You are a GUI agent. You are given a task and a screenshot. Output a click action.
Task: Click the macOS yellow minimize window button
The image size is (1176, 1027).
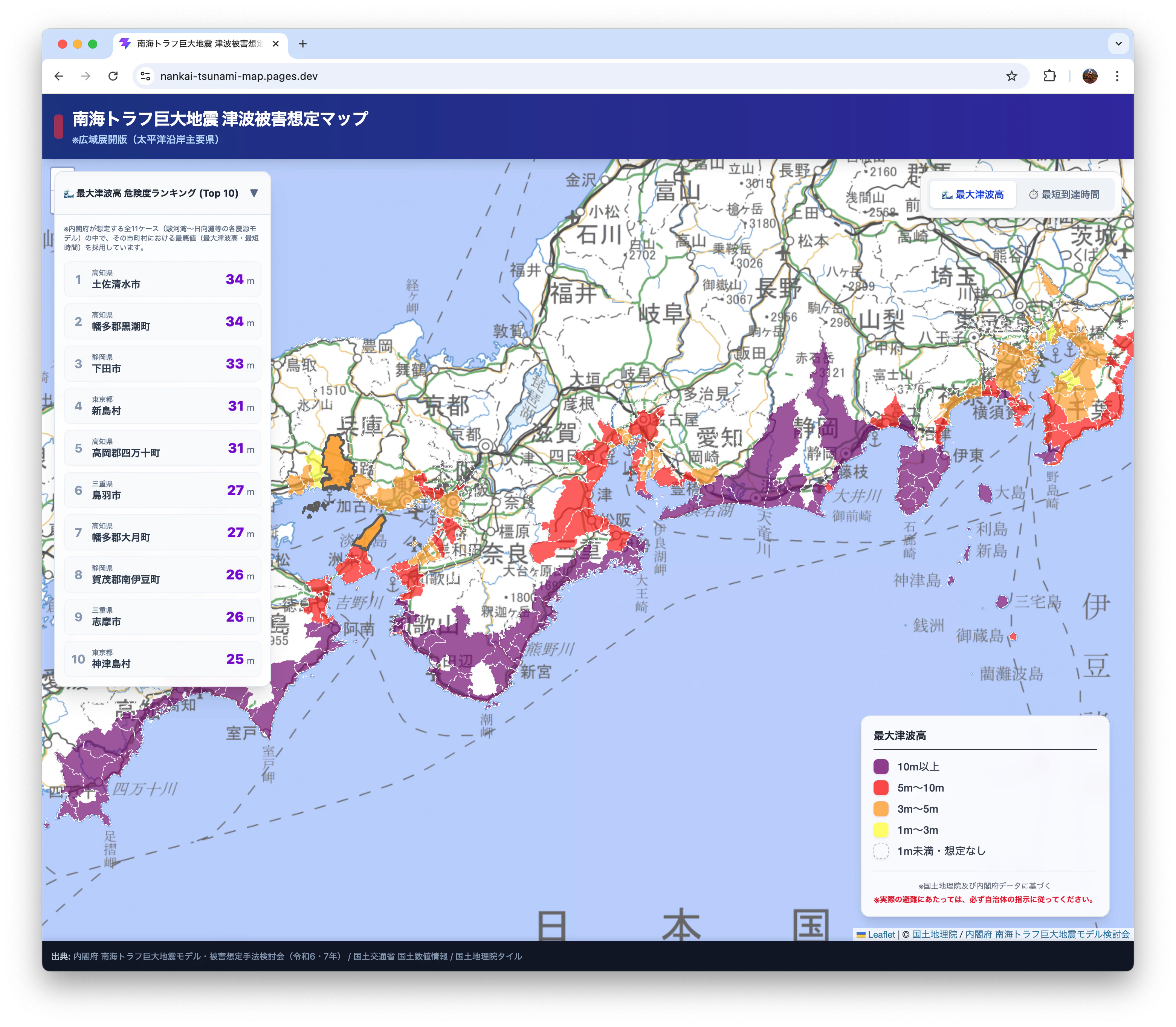tap(78, 44)
